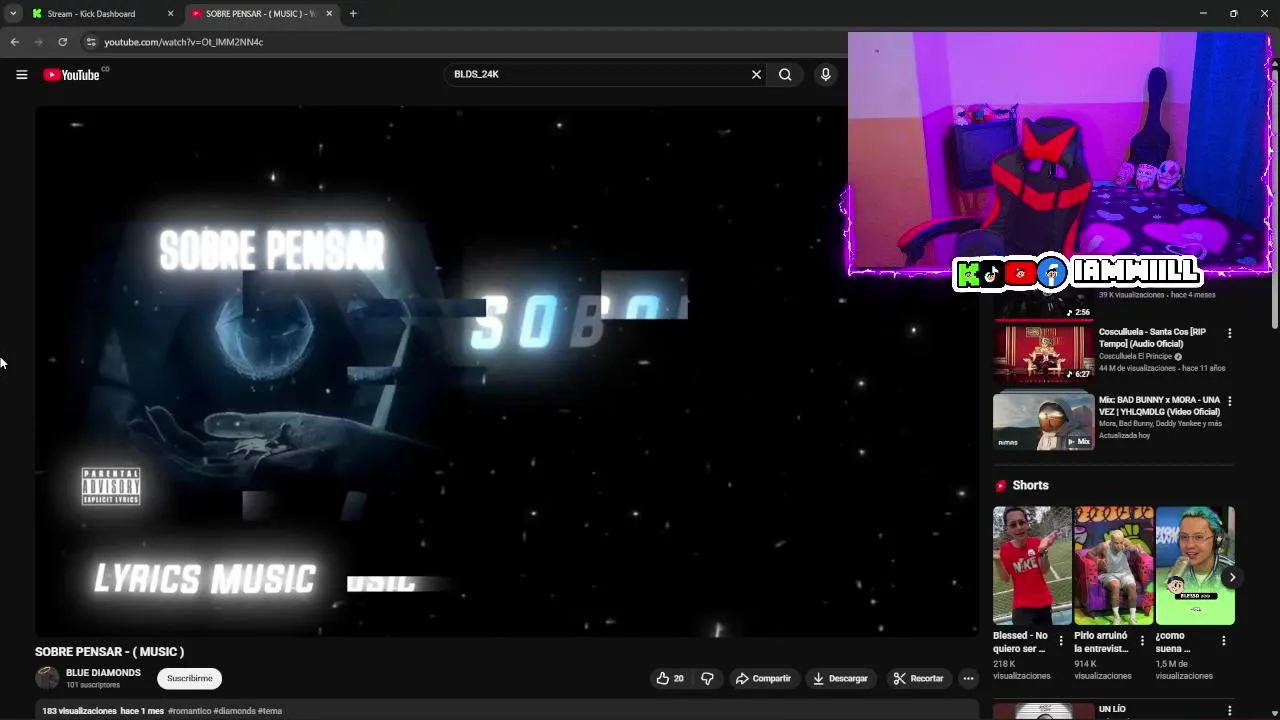This screenshot has height=720, width=1280.
Task: Open options for Pirlo arruinó short
Action: pyautogui.click(x=1142, y=641)
